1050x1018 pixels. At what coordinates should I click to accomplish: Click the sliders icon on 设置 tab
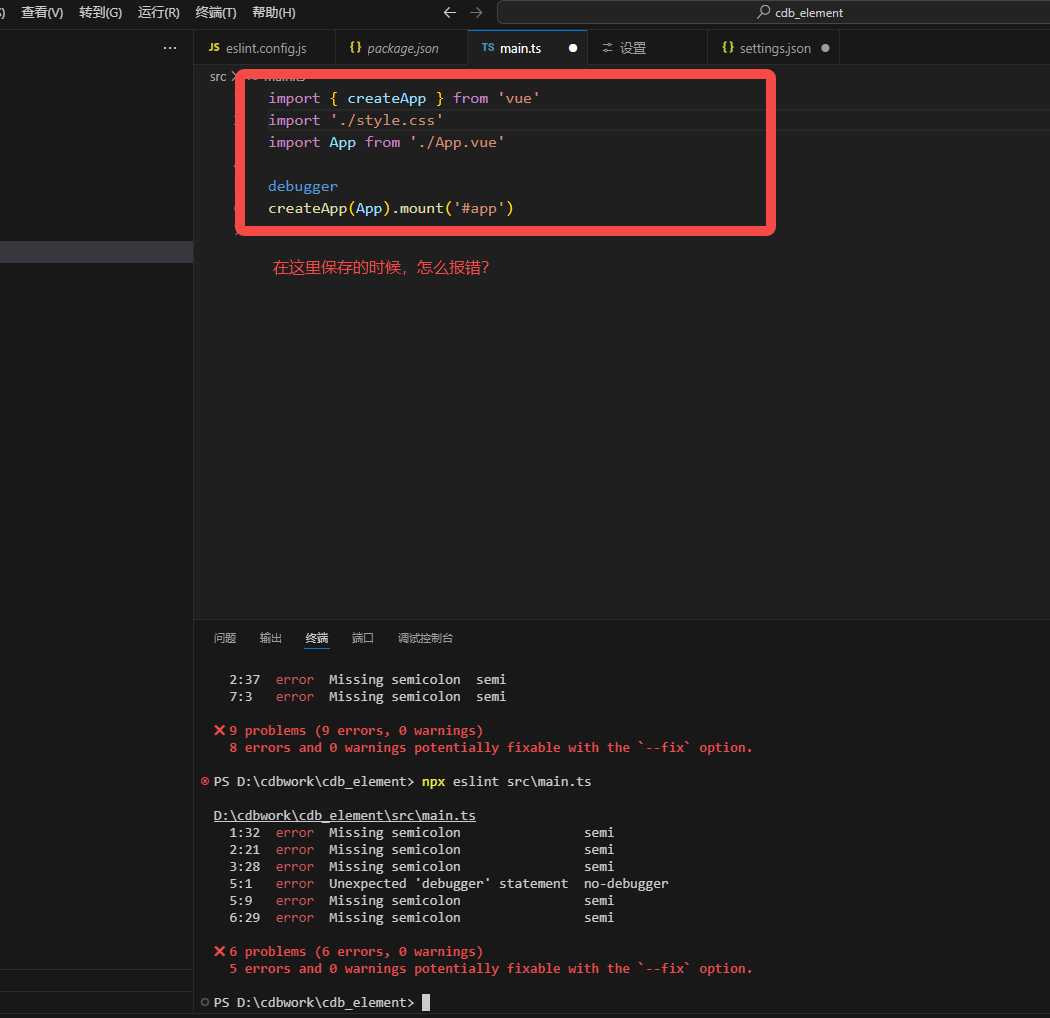click(x=607, y=48)
